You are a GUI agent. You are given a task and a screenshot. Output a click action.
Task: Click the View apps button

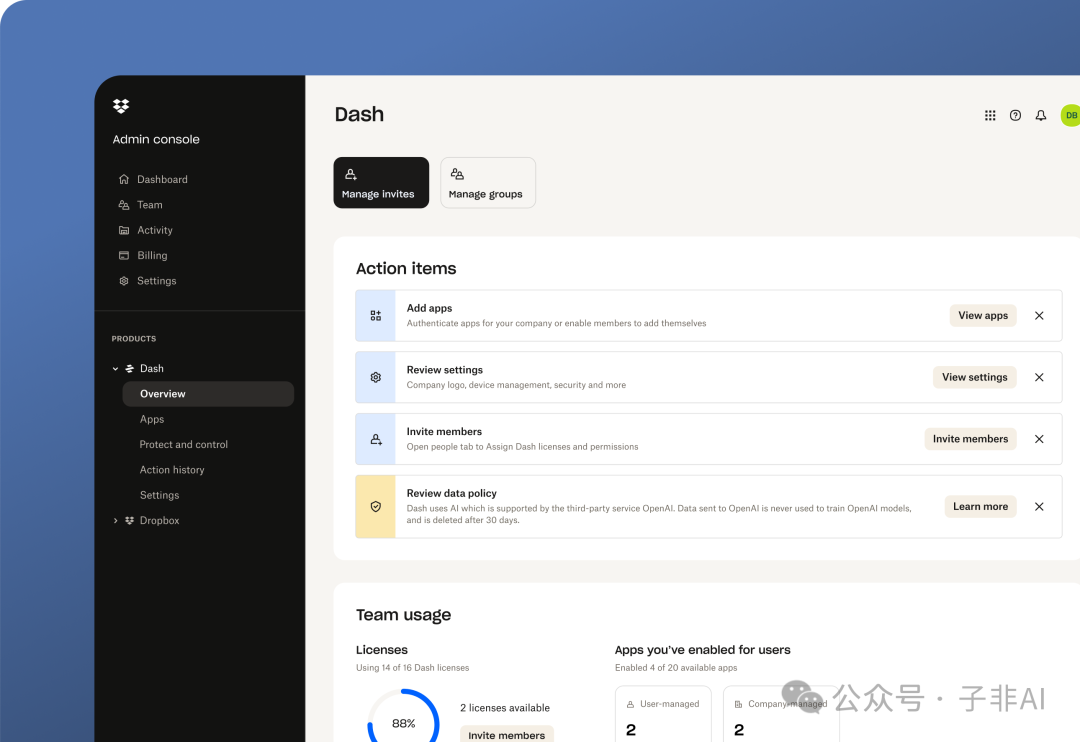pos(983,316)
